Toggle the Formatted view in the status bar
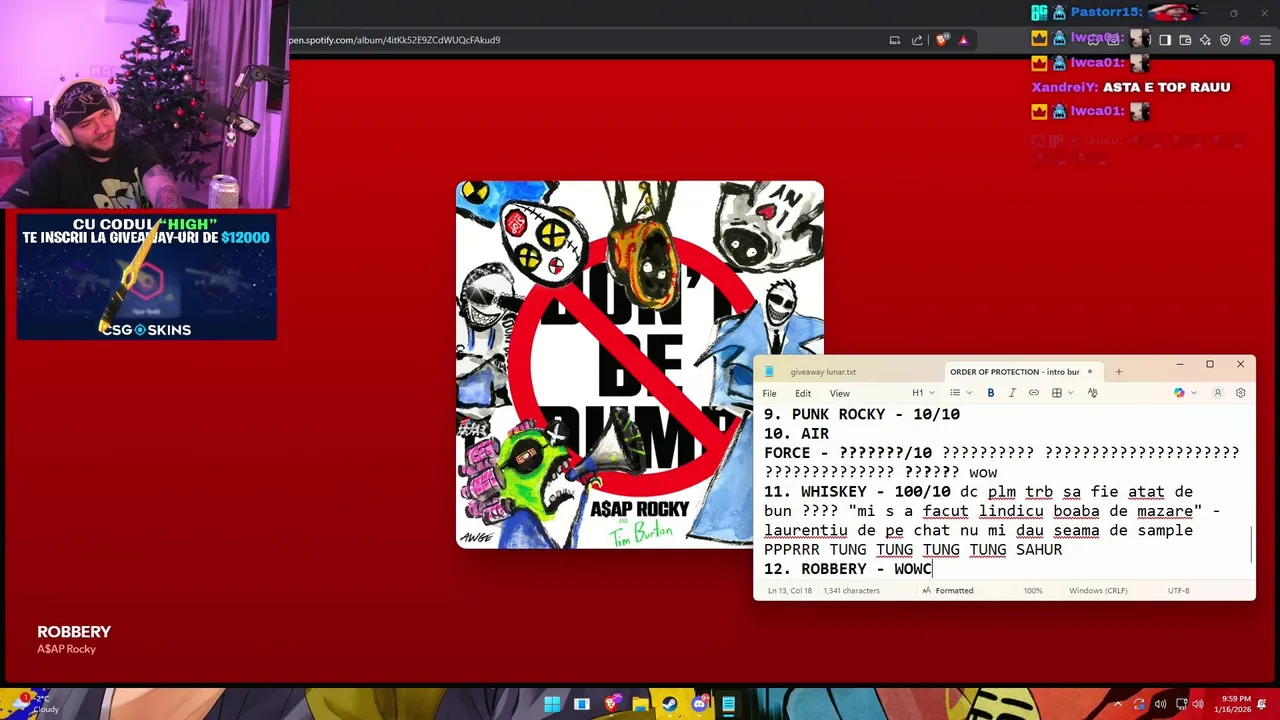This screenshot has height=720, width=1280. click(x=947, y=591)
